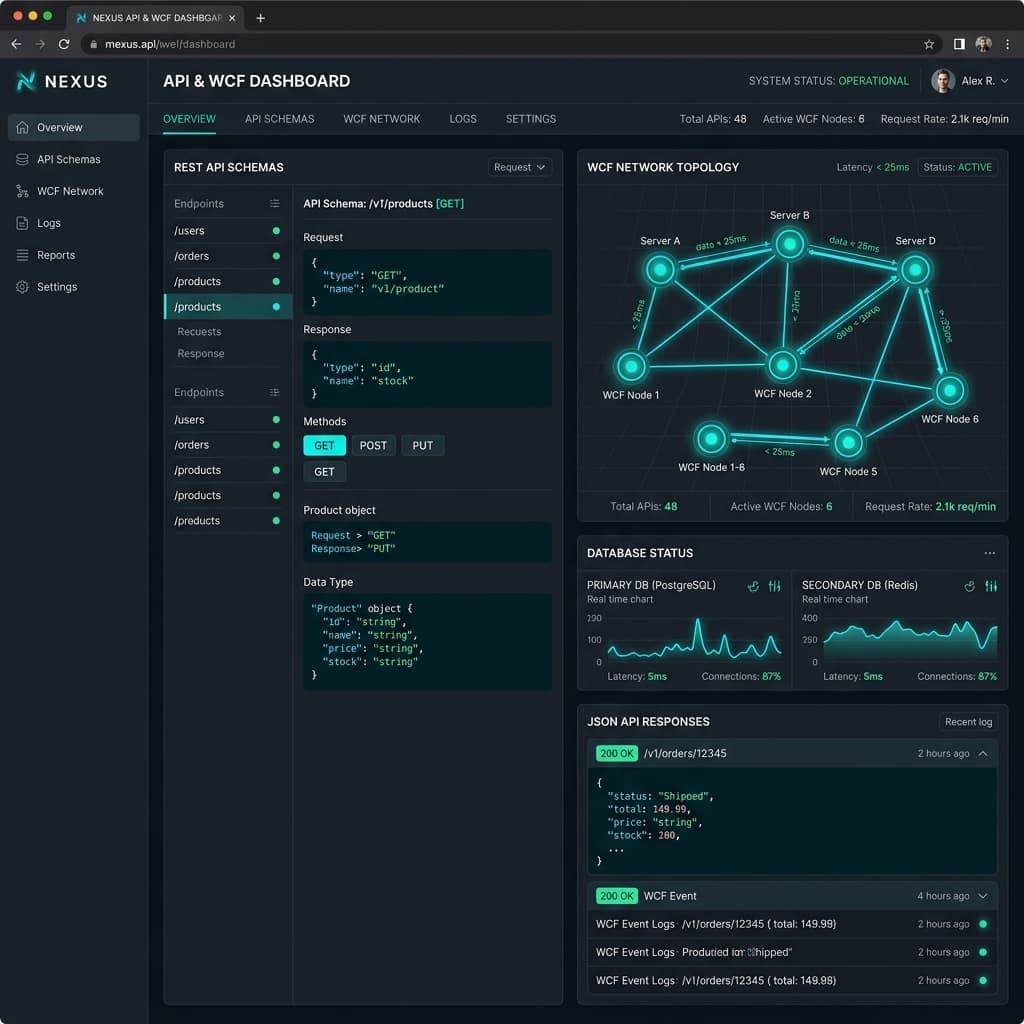Open Database Status three-dot menu

pos(990,553)
